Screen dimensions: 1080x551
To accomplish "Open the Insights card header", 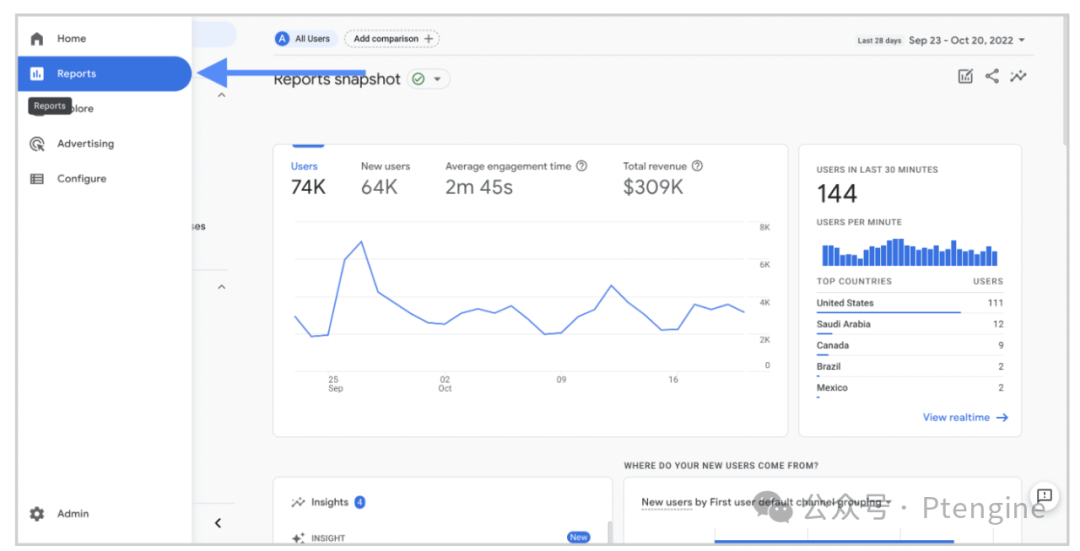I will pyautogui.click(x=329, y=502).
